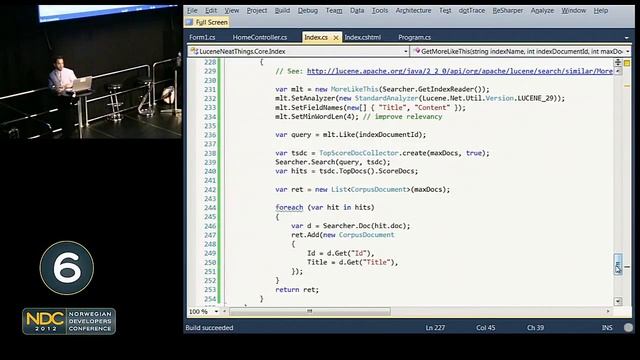The image size is (640, 360).
Task: Open the Edit menu
Action: tap(211, 11)
